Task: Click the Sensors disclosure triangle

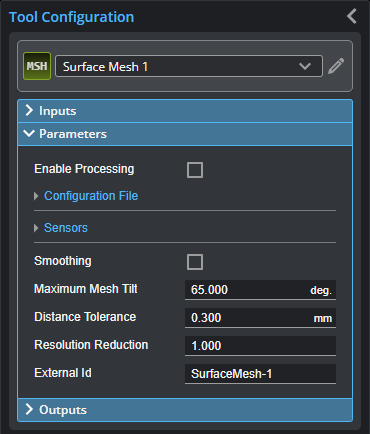Action: click(x=36, y=228)
